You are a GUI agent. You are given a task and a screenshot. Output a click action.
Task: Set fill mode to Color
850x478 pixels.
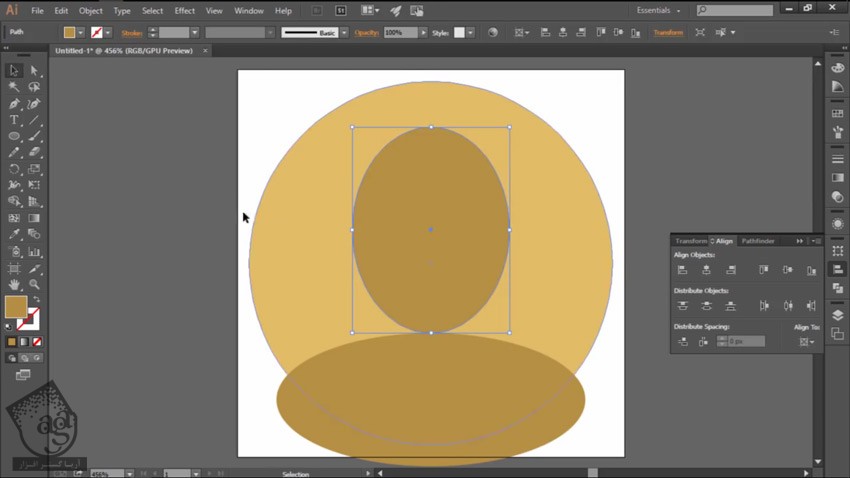(11, 342)
